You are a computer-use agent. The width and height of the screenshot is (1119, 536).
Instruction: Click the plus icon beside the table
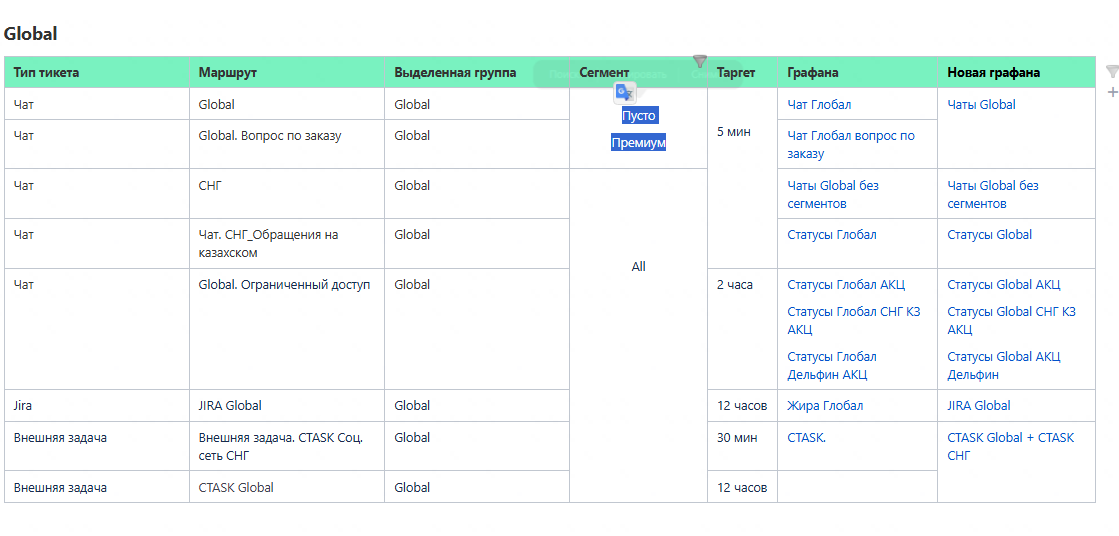click(x=1112, y=91)
